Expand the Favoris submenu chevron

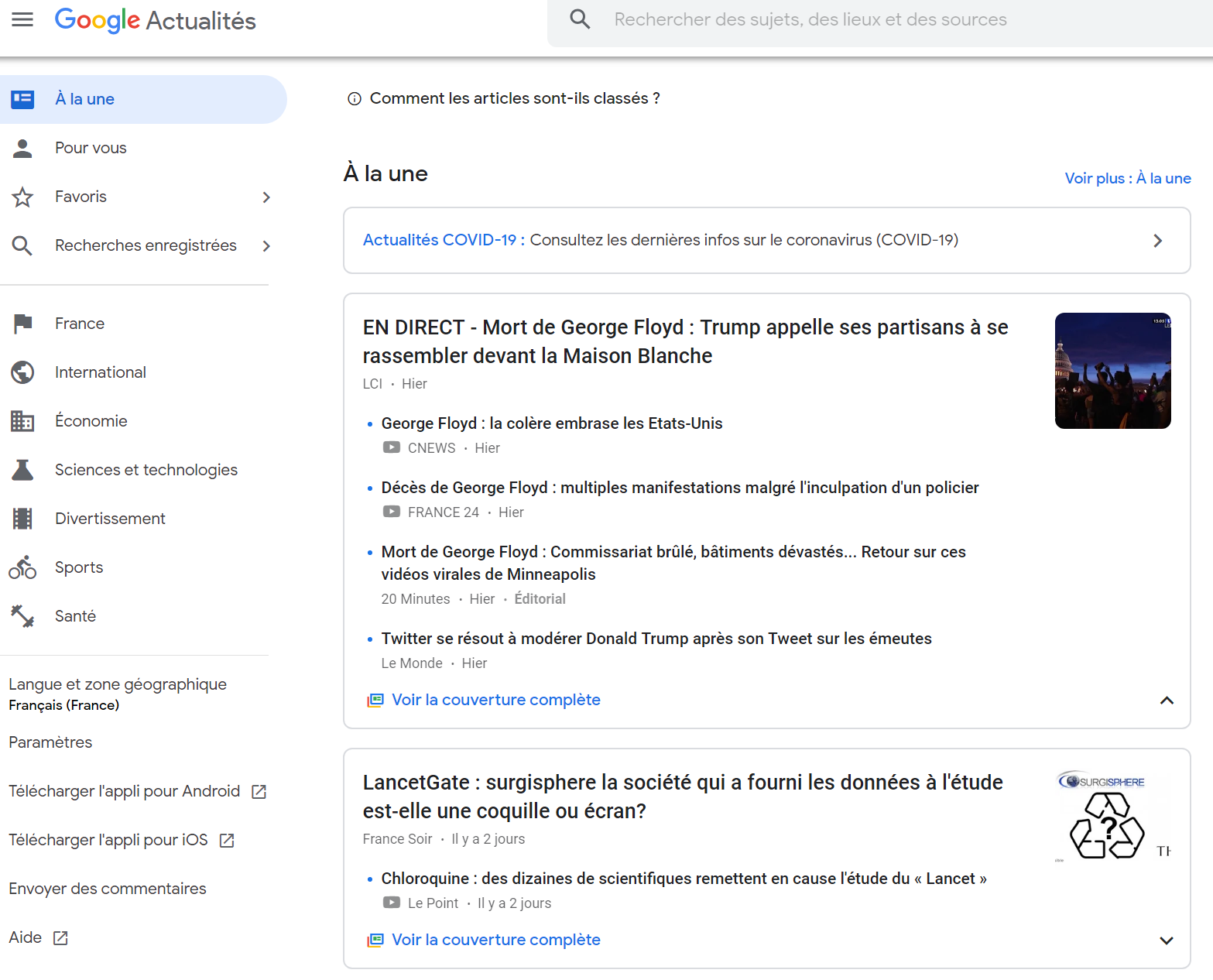(x=266, y=197)
